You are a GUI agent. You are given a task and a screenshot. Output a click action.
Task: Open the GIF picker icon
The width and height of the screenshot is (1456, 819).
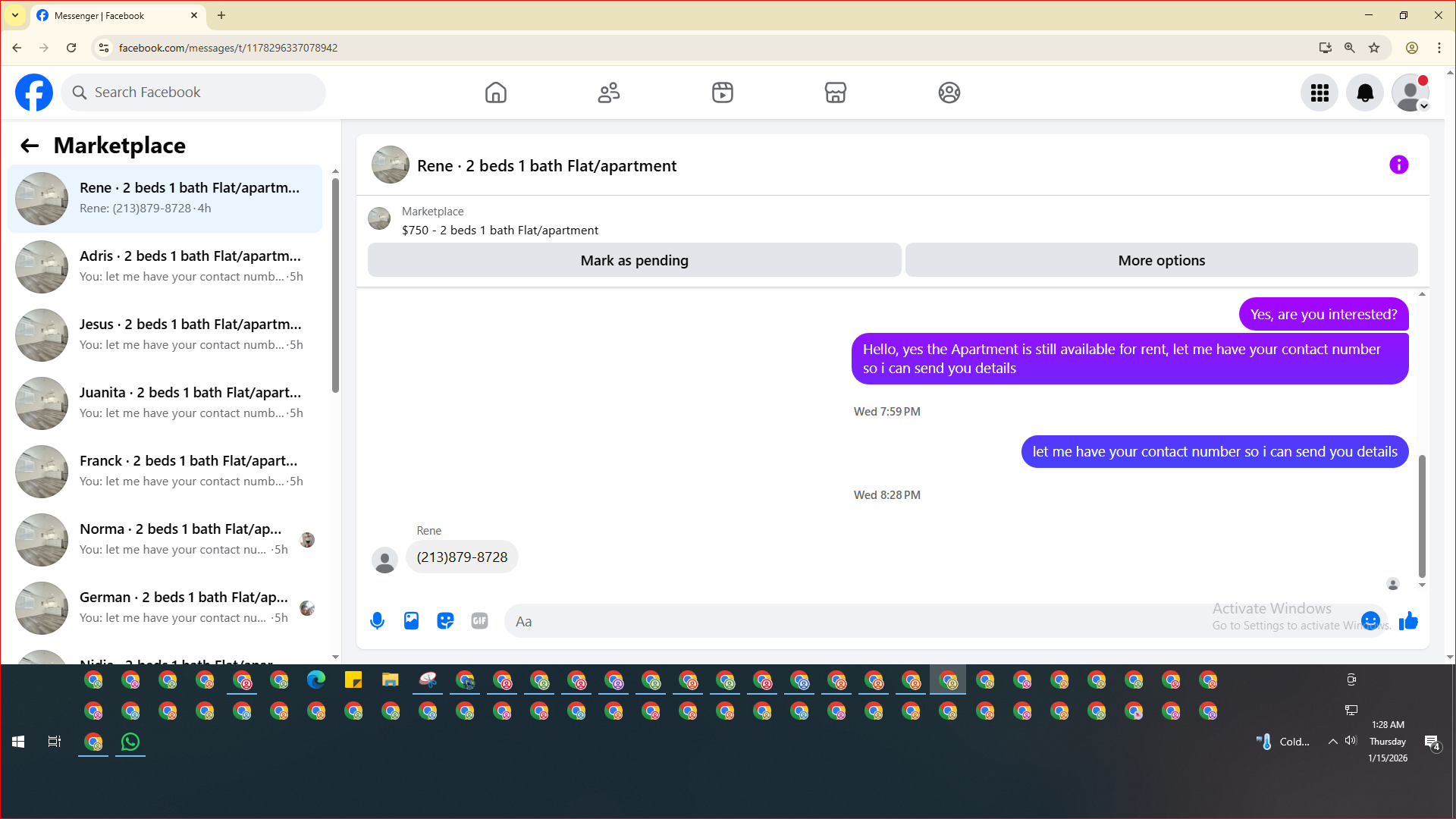(x=479, y=621)
